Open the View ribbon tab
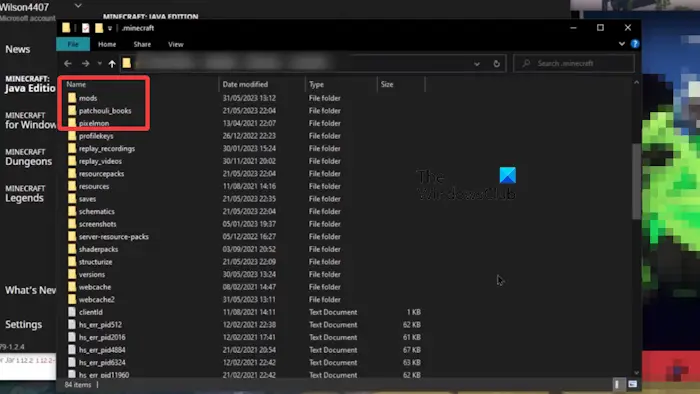The width and height of the screenshot is (700, 394). pos(176,44)
